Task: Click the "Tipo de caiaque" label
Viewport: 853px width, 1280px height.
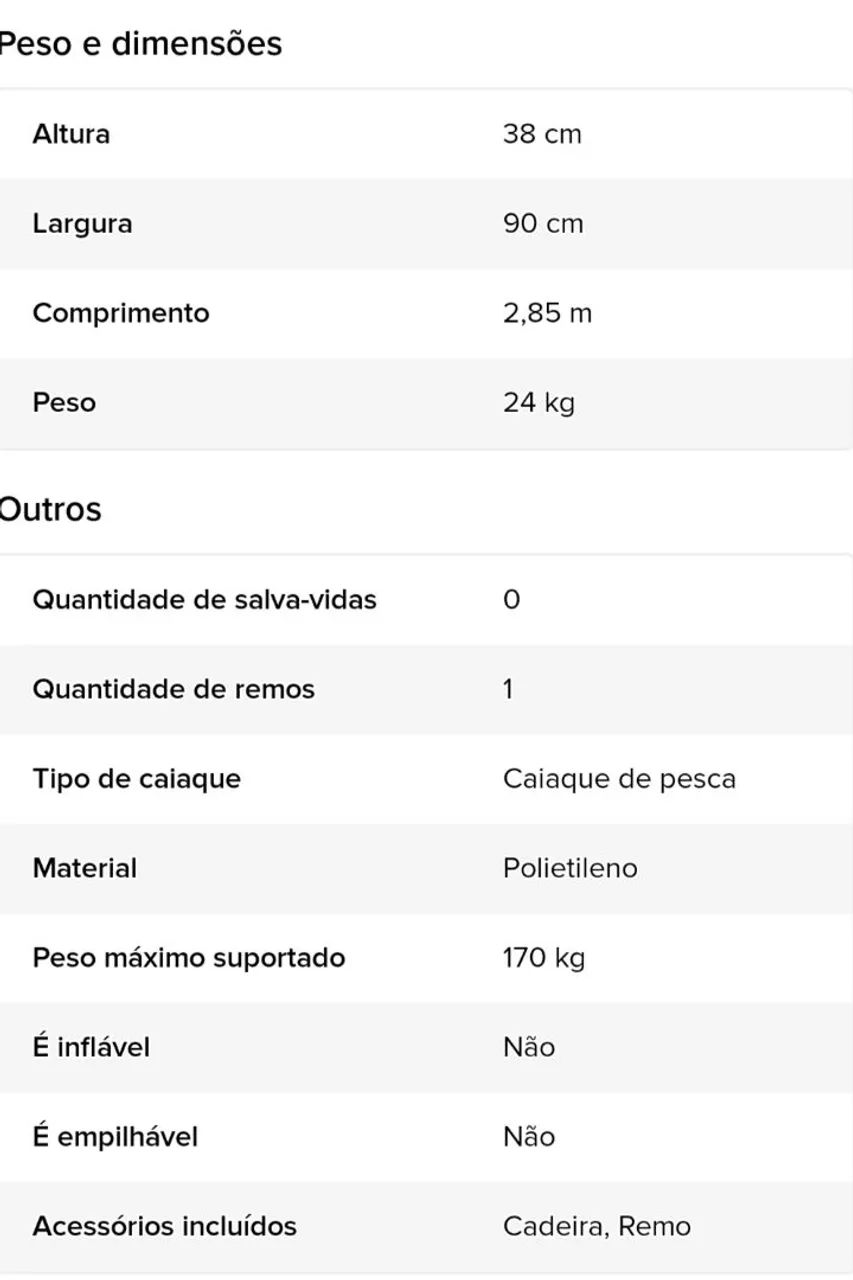Action: click(x=136, y=779)
